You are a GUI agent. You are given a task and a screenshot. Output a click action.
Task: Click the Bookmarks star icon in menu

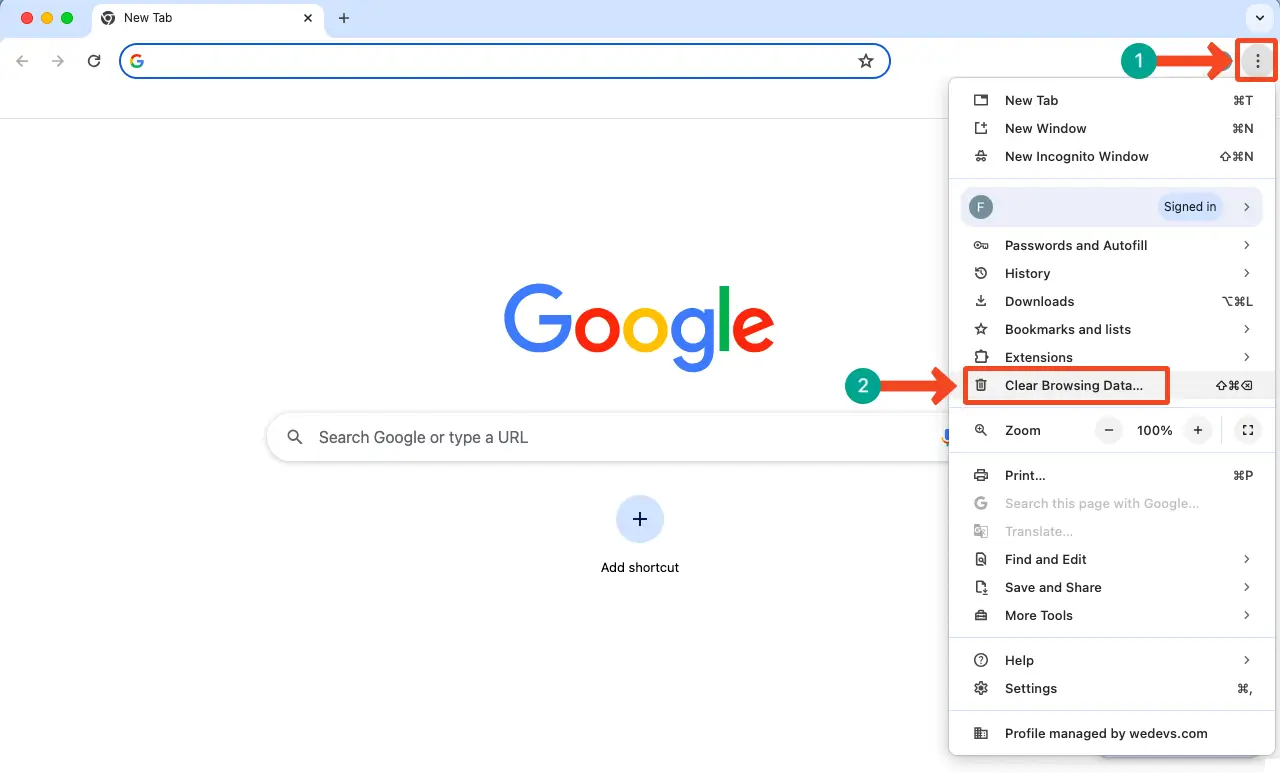(x=981, y=329)
